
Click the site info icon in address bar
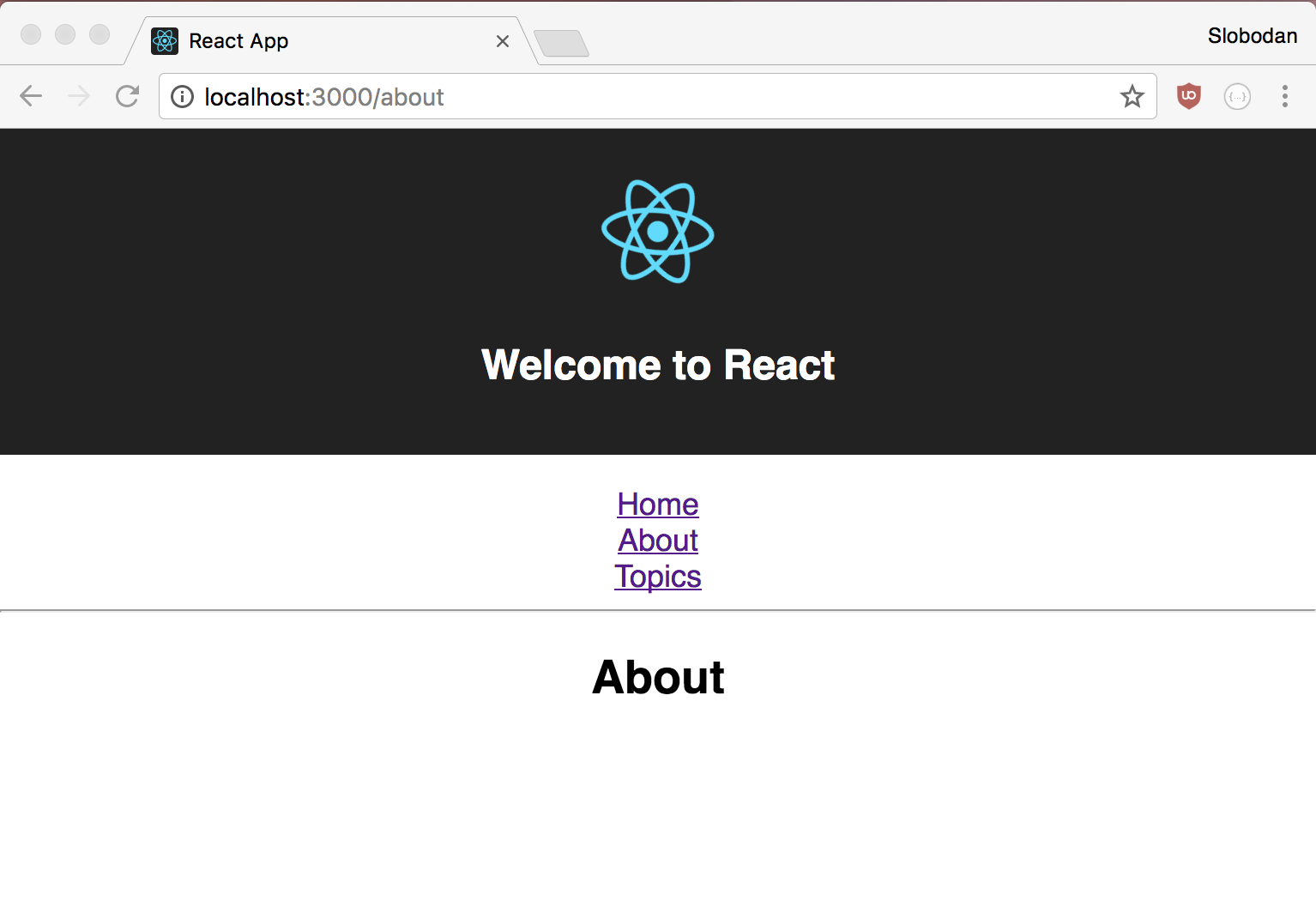(182, 97)
